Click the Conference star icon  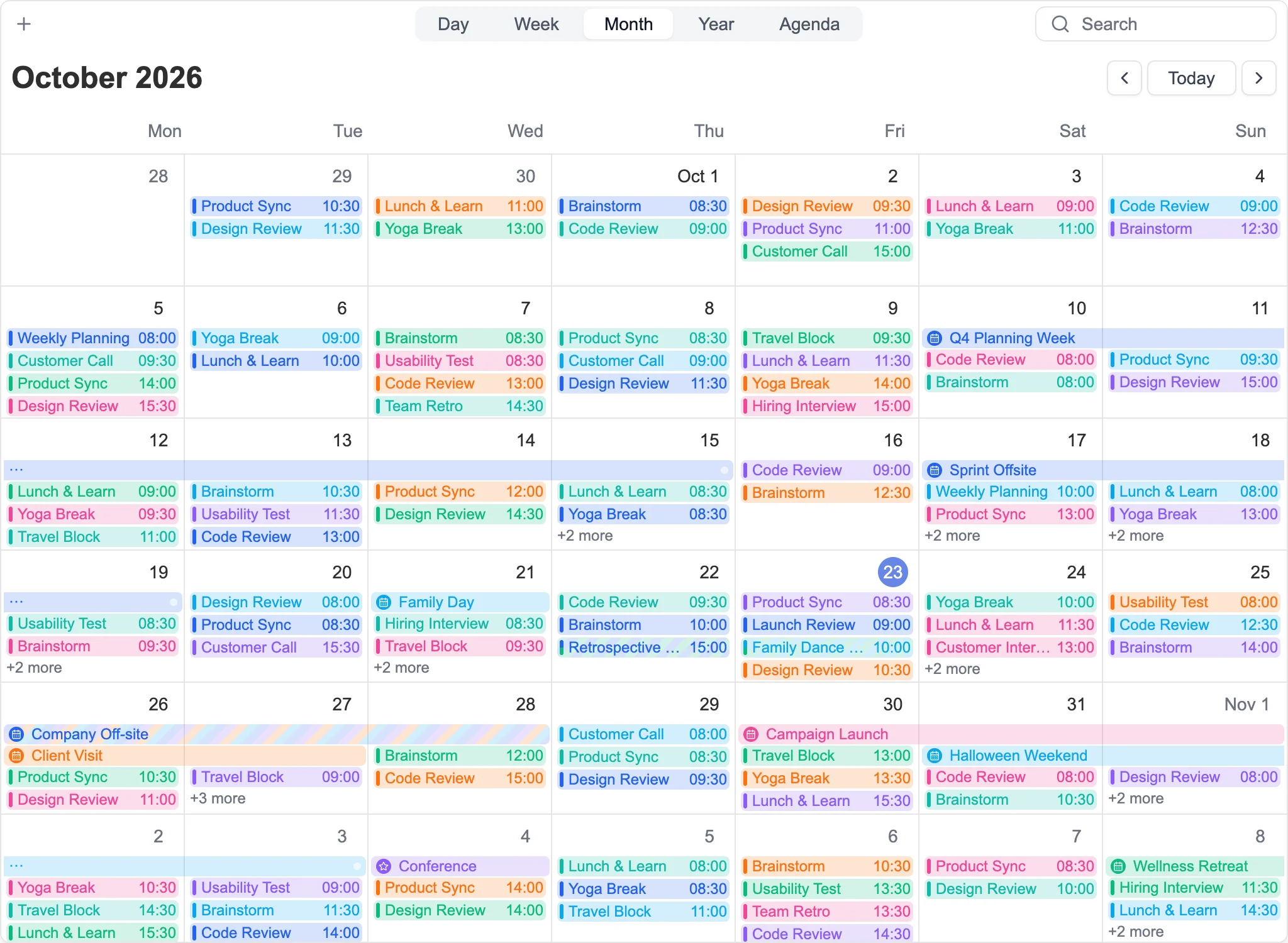(384, 866)
